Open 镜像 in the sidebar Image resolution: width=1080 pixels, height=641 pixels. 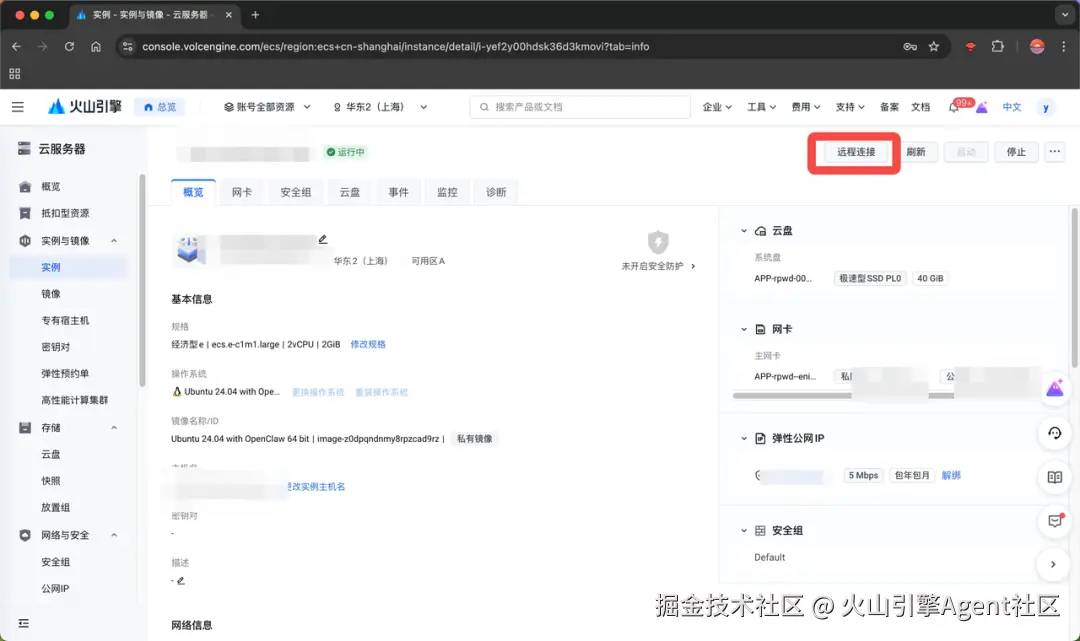click(51, 294)
